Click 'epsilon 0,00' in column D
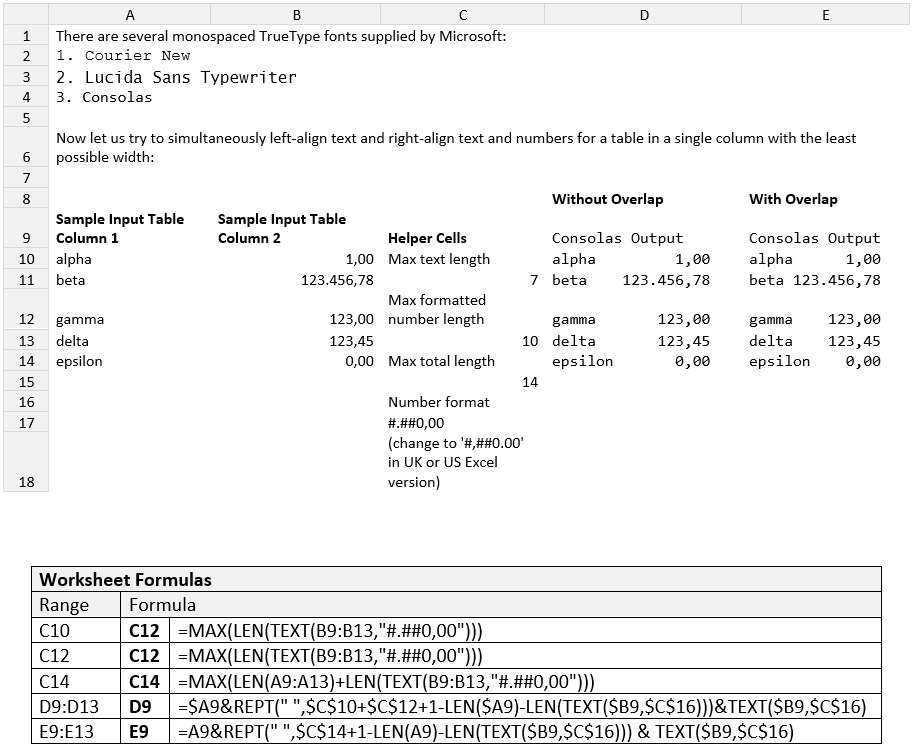The width and height of the screenshot is (915, 746). 631,361
